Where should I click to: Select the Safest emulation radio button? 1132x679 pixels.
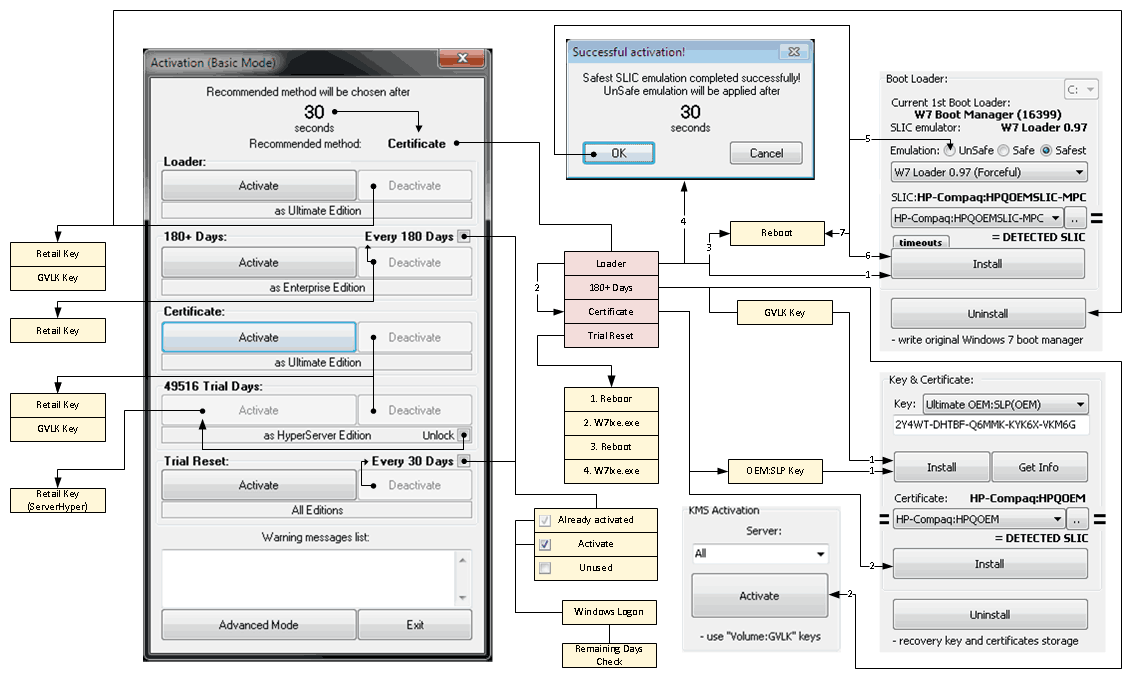point(1047,150)
